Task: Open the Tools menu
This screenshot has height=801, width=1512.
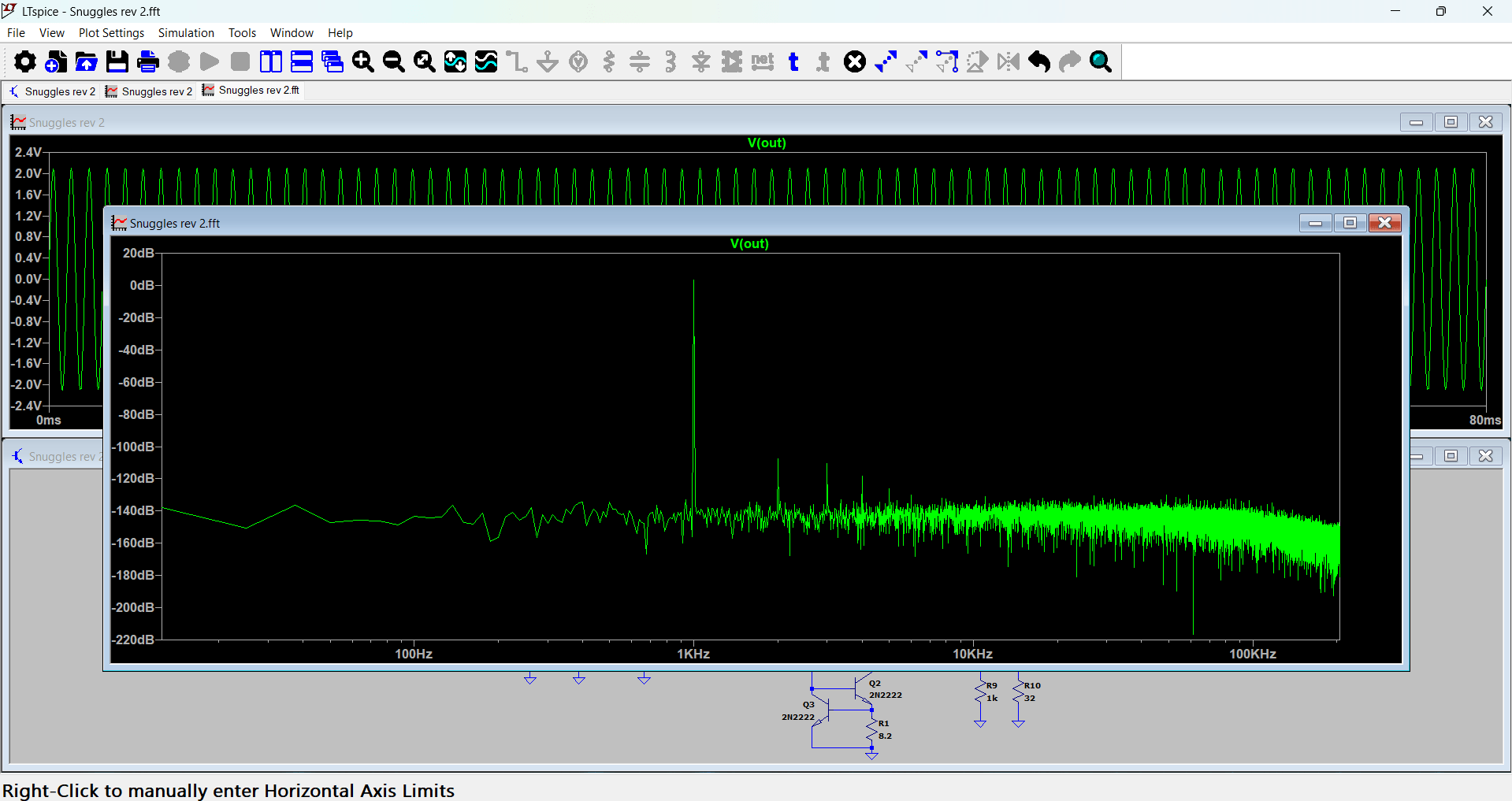Action: point(243,33)
